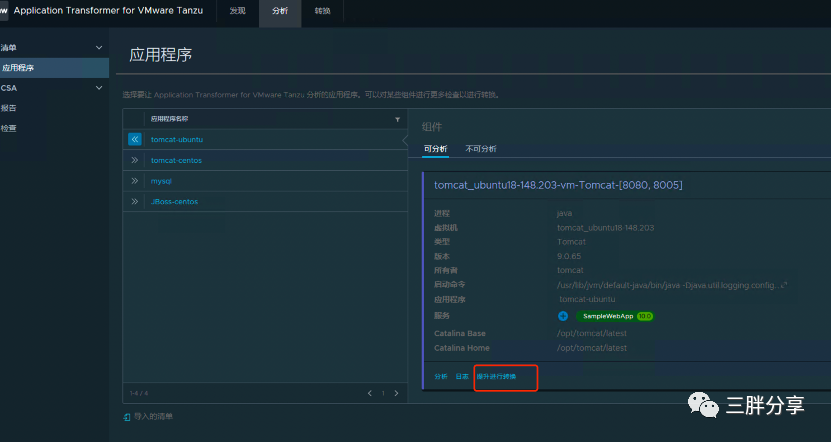832x442 pixels.
Task: Click the Catalina Base path value
Action: tap(592, 334)
